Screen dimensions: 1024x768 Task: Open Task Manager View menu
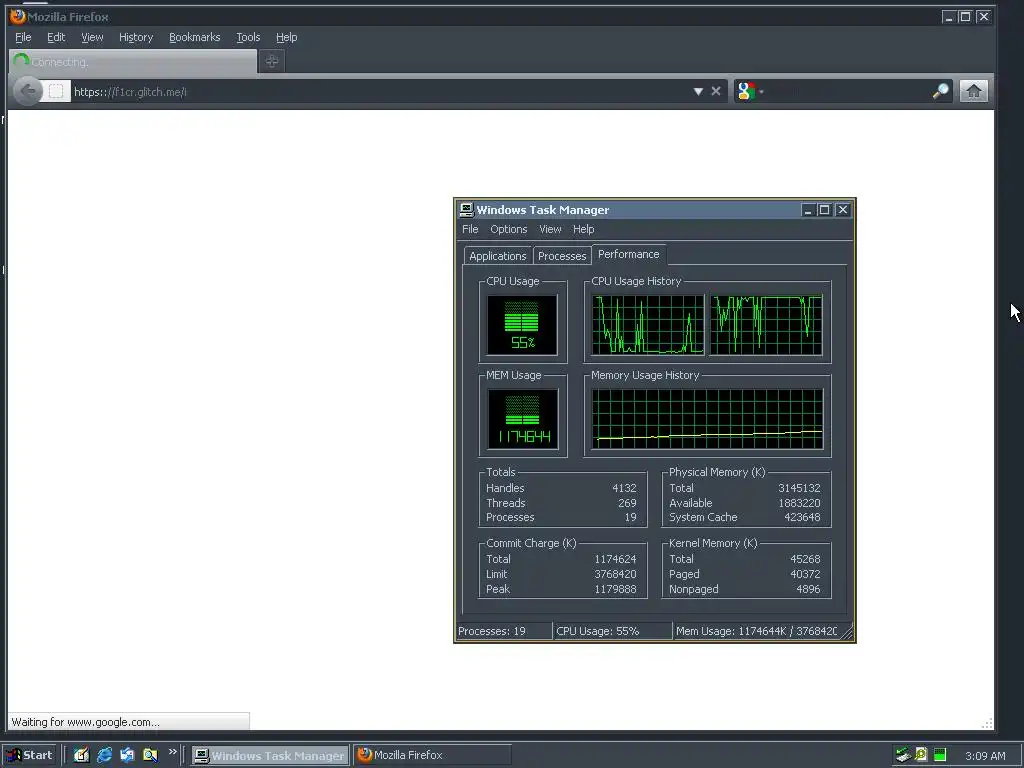pos(550,229)
